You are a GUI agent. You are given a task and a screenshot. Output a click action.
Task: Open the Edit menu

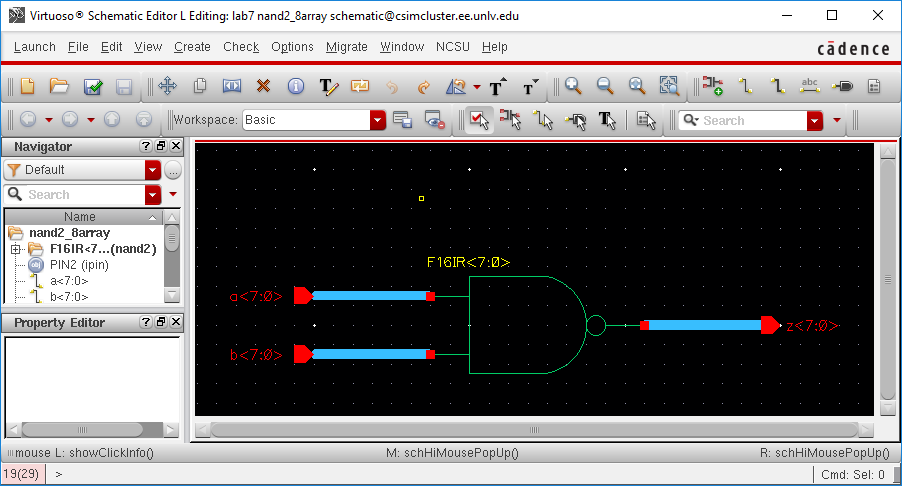pyautogui.click(x=112, y=47)
